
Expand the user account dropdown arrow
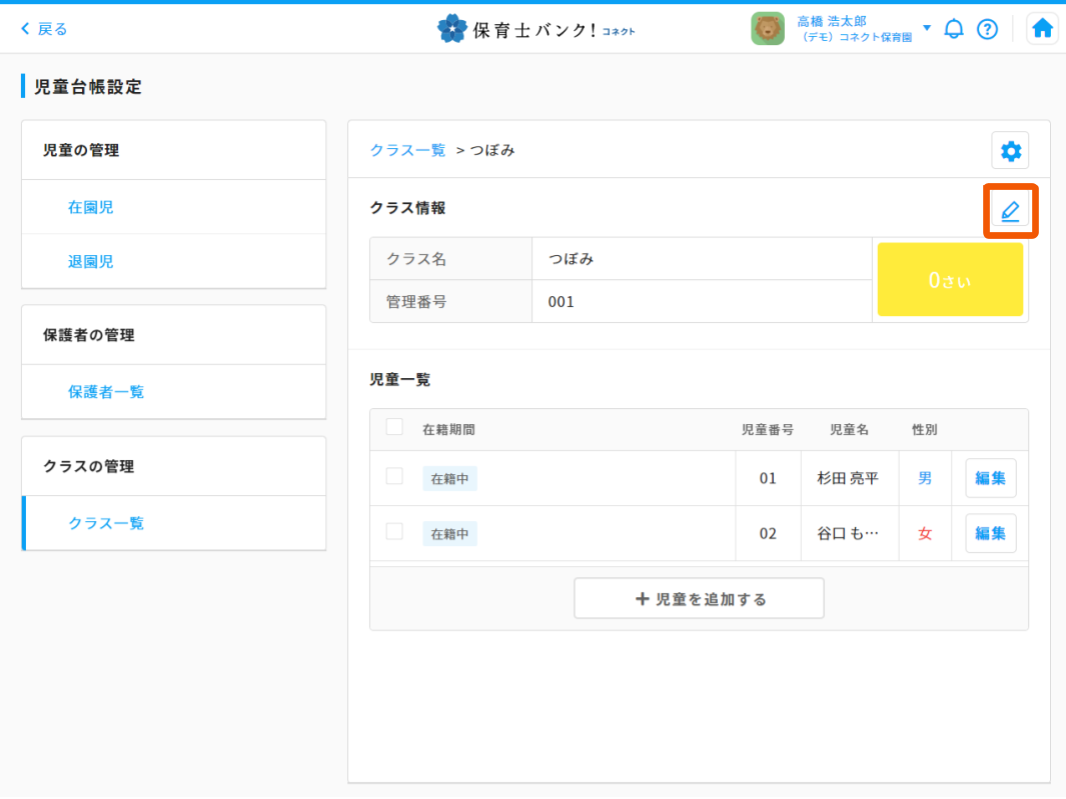pyautogui.click(x=926, y=28)
